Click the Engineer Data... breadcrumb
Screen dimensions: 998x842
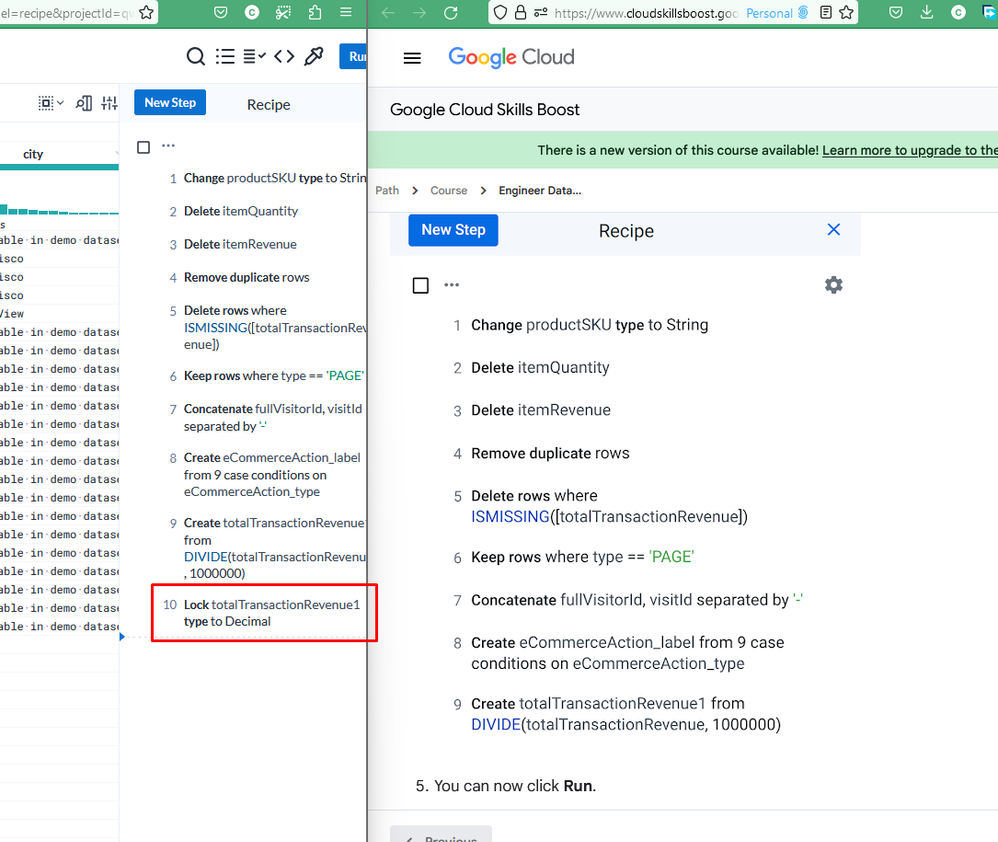[x=540, y=190]
